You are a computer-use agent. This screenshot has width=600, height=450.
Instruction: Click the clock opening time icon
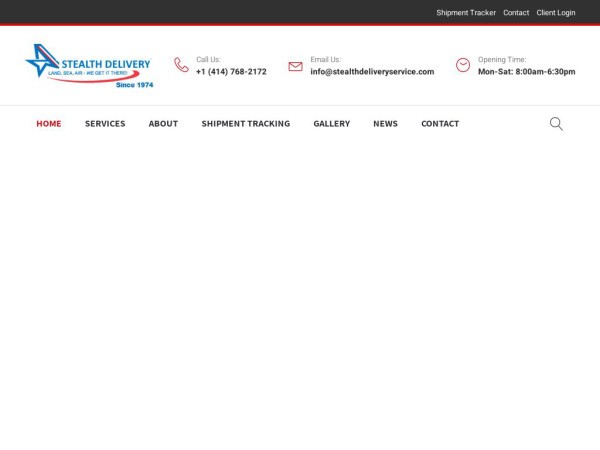click(463, 65)
